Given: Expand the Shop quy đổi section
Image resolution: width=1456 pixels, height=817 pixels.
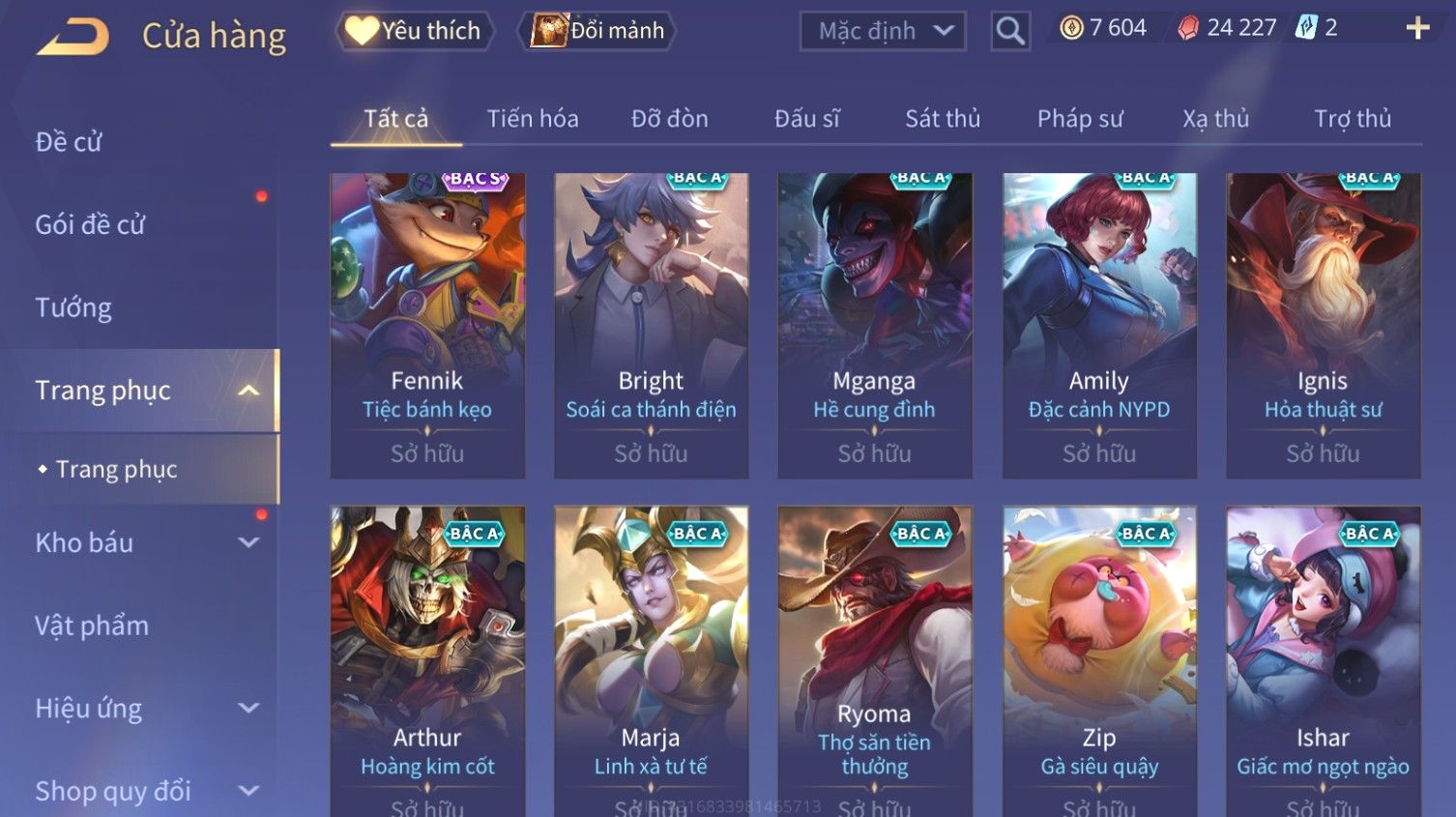Looking at the screenshot, I should 248,791.
